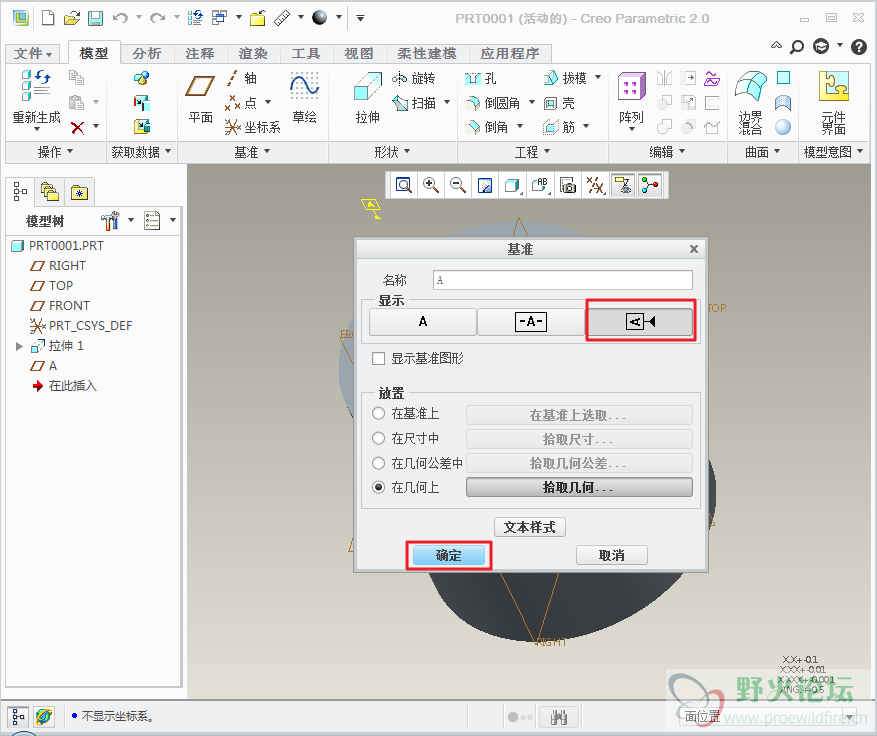The image size is (877, 736).
Task: Choose the Hole (孔) tool
Action: 480,78
